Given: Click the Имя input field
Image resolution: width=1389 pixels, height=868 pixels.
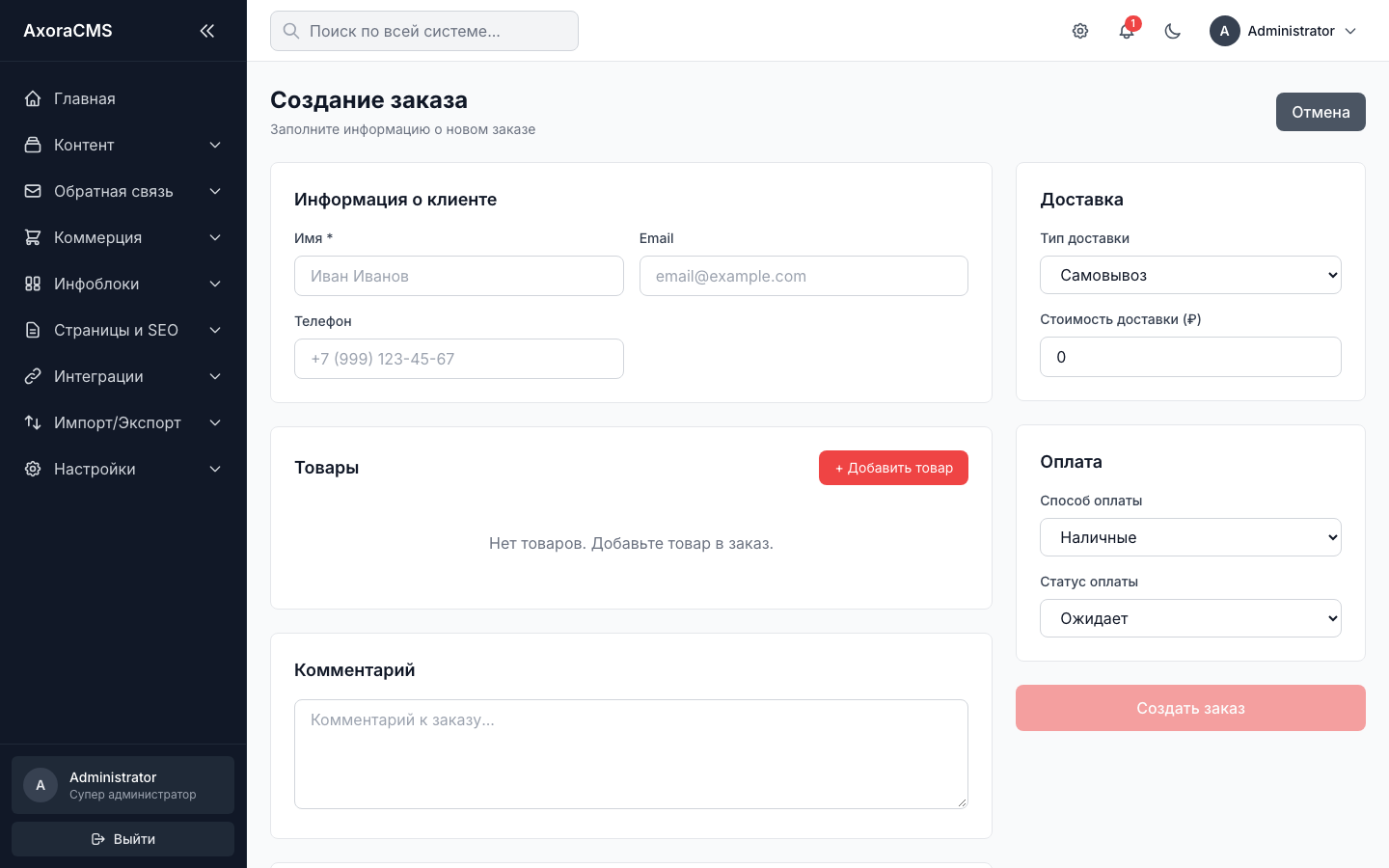Looking at the screenshot, I should pyautogui.click(x=459, y=276).
